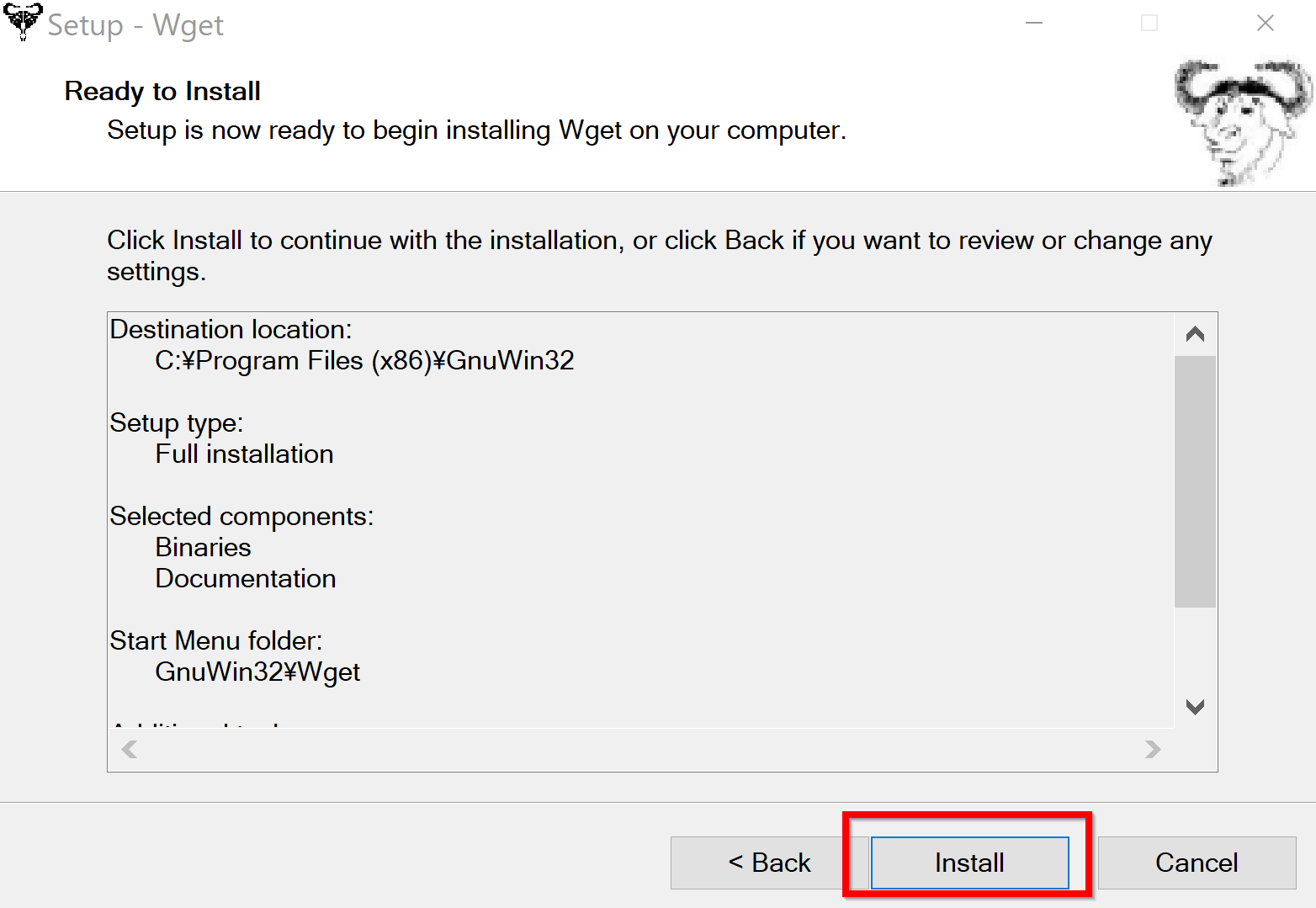Close the Setup - Wget window
Viewport: 1316px width, 908px height.
click(x=1265, y=24)
